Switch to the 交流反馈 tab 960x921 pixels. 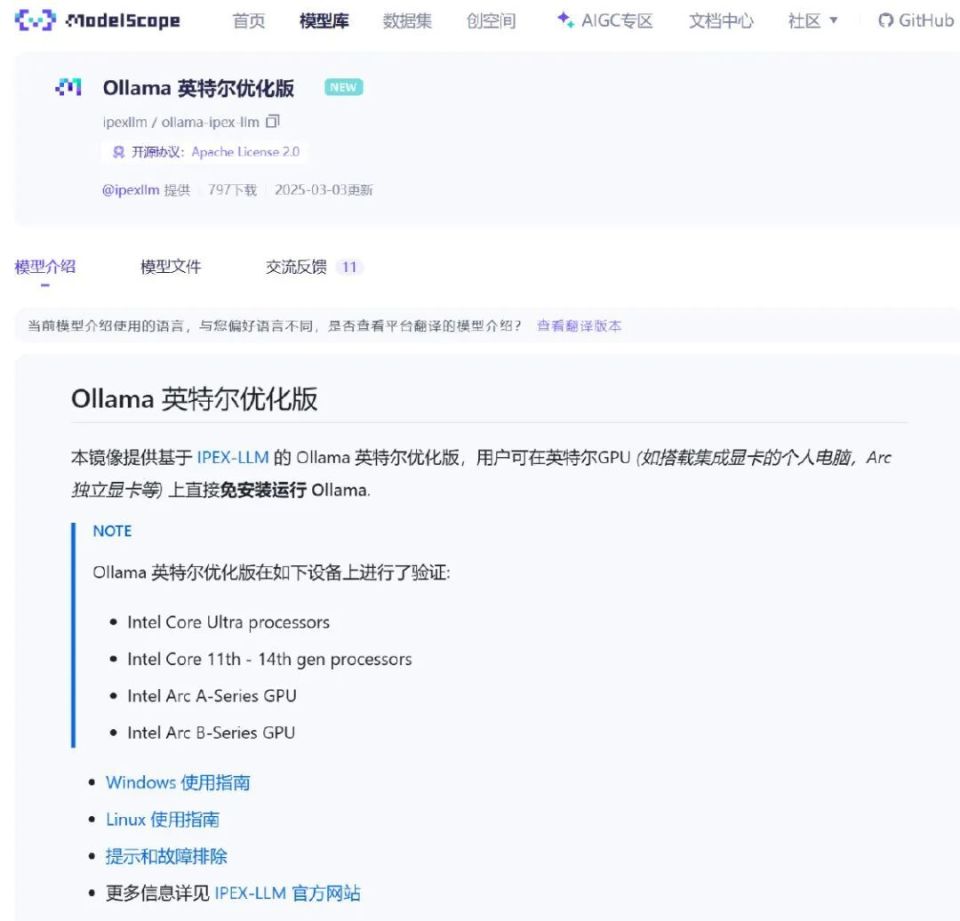point(296,266)
